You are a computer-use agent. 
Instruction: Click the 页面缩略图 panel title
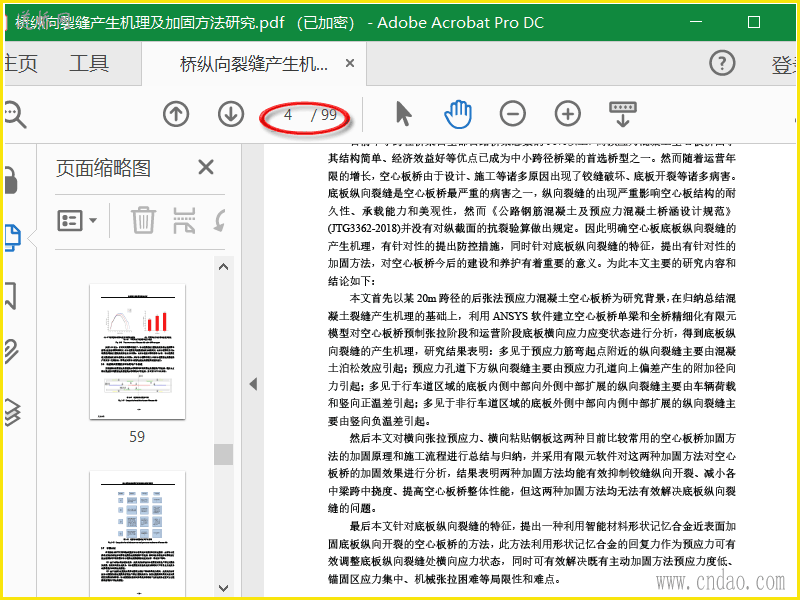pyautogui.click(x=104, y=168)
